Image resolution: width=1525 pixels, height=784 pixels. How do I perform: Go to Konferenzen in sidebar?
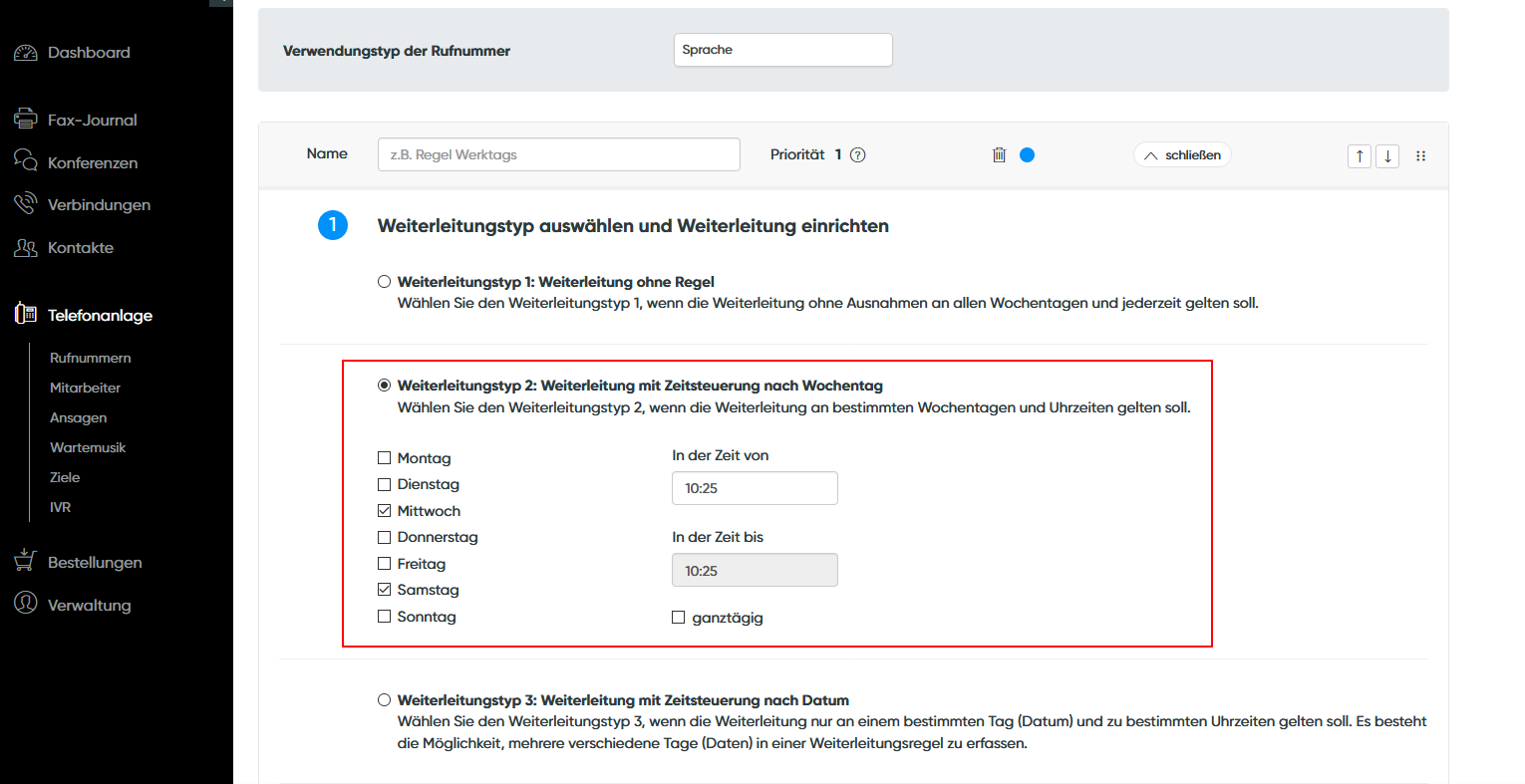pos(92,163)
